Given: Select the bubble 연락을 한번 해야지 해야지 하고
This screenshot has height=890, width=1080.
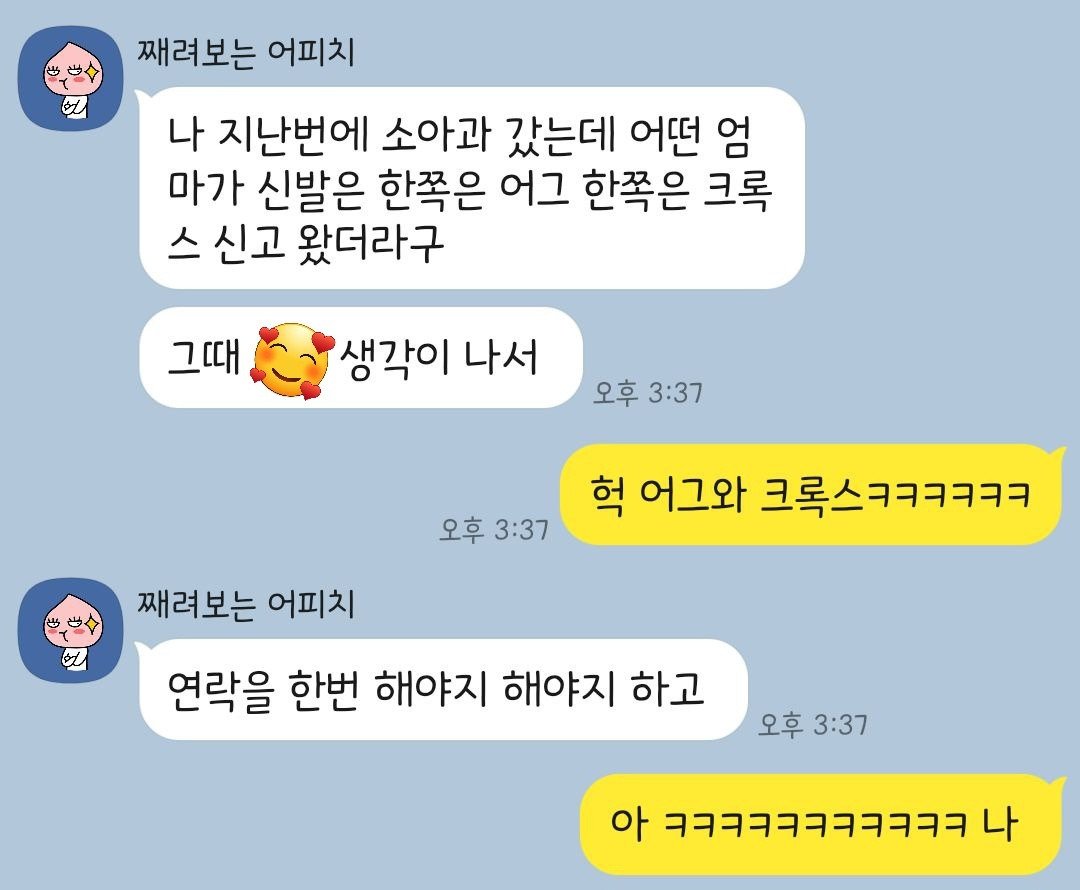Looking at the screenshot, I should pos(443,690).
